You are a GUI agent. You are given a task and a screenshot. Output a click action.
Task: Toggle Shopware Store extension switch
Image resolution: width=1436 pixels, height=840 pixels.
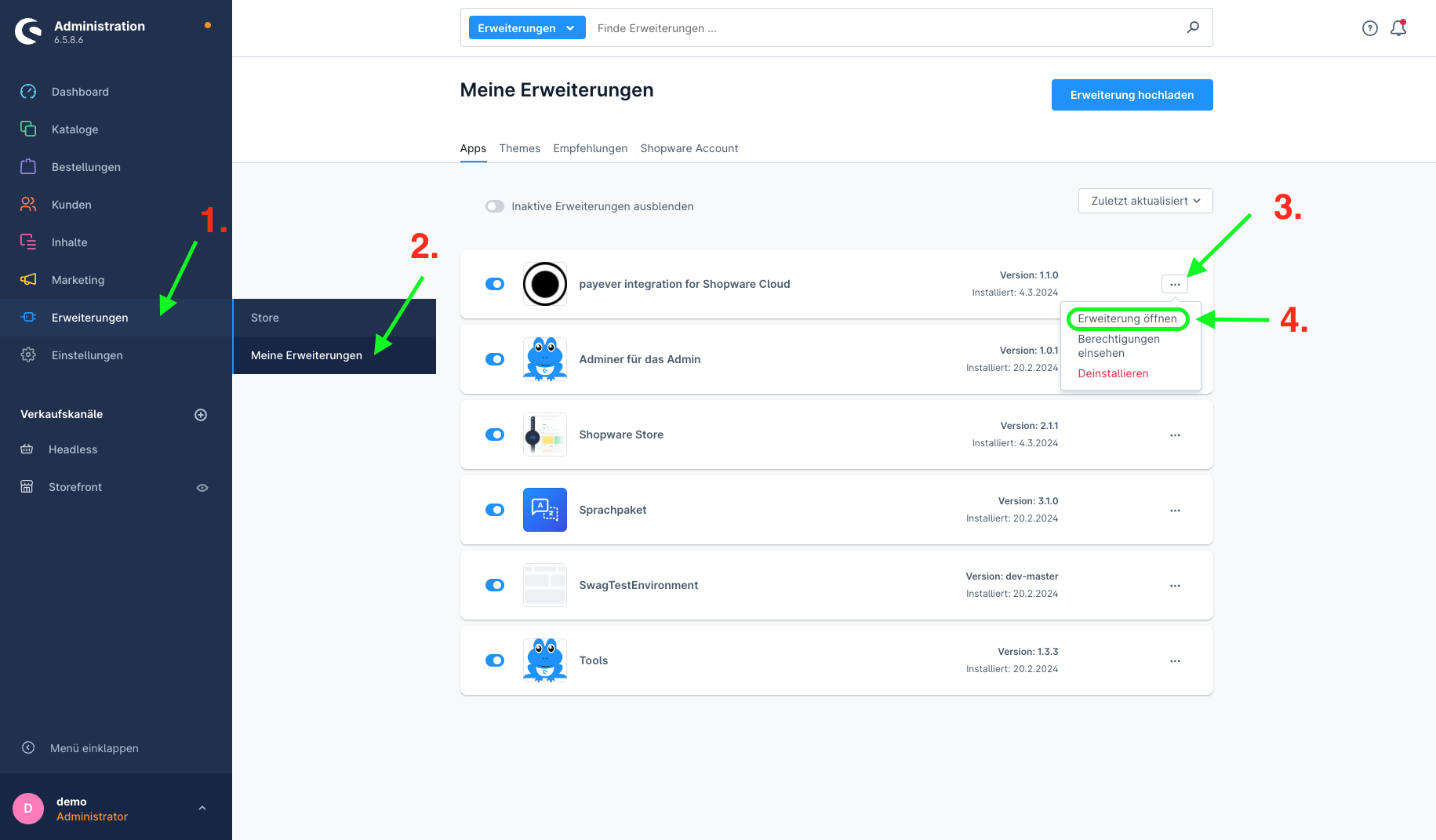(x=495, y=435)
